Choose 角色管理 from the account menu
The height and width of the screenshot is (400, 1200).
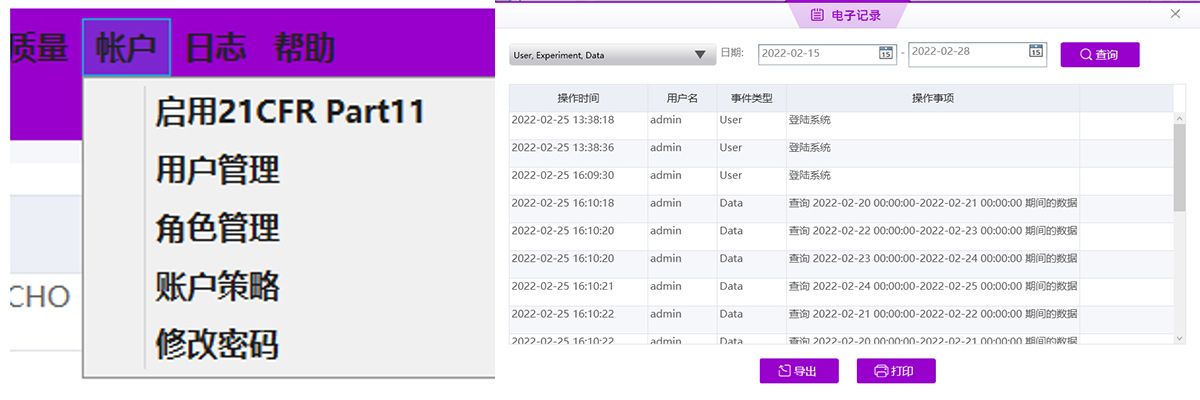pos(218,227)
